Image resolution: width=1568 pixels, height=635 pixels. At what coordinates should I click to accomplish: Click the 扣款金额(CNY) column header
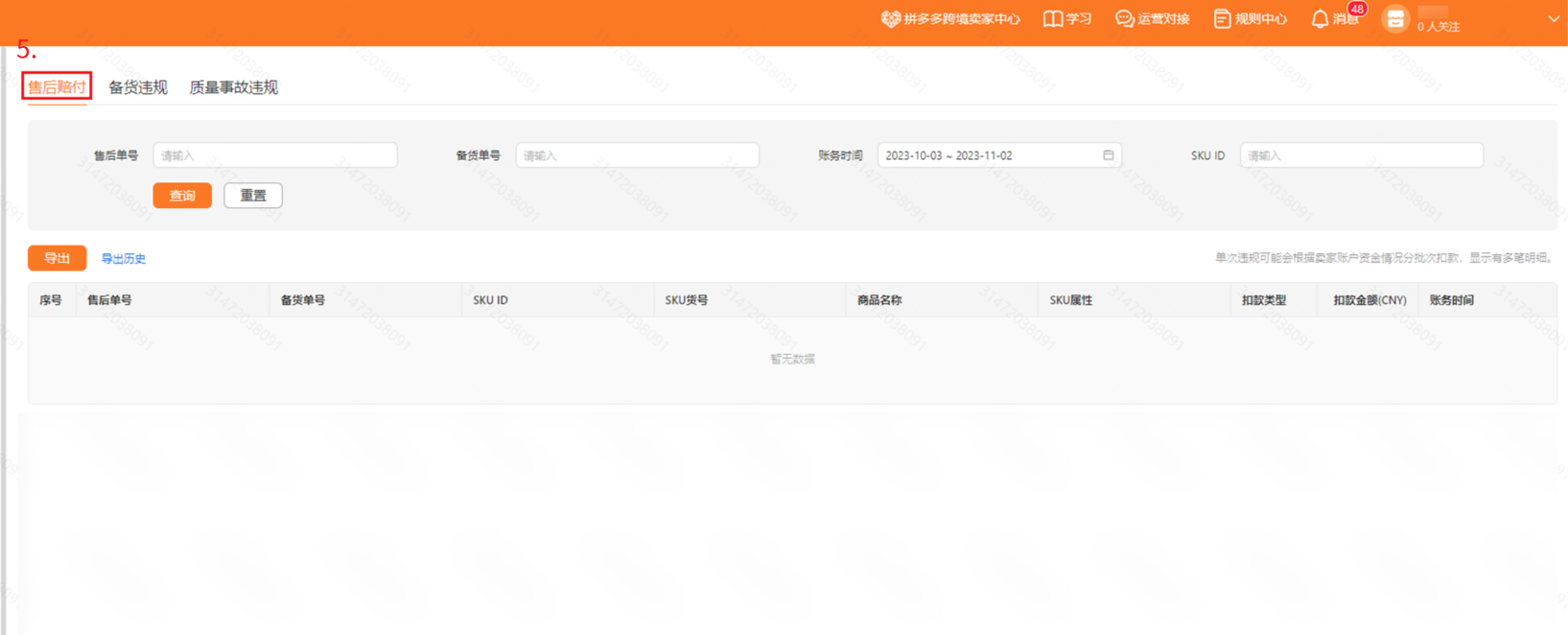1369,300
